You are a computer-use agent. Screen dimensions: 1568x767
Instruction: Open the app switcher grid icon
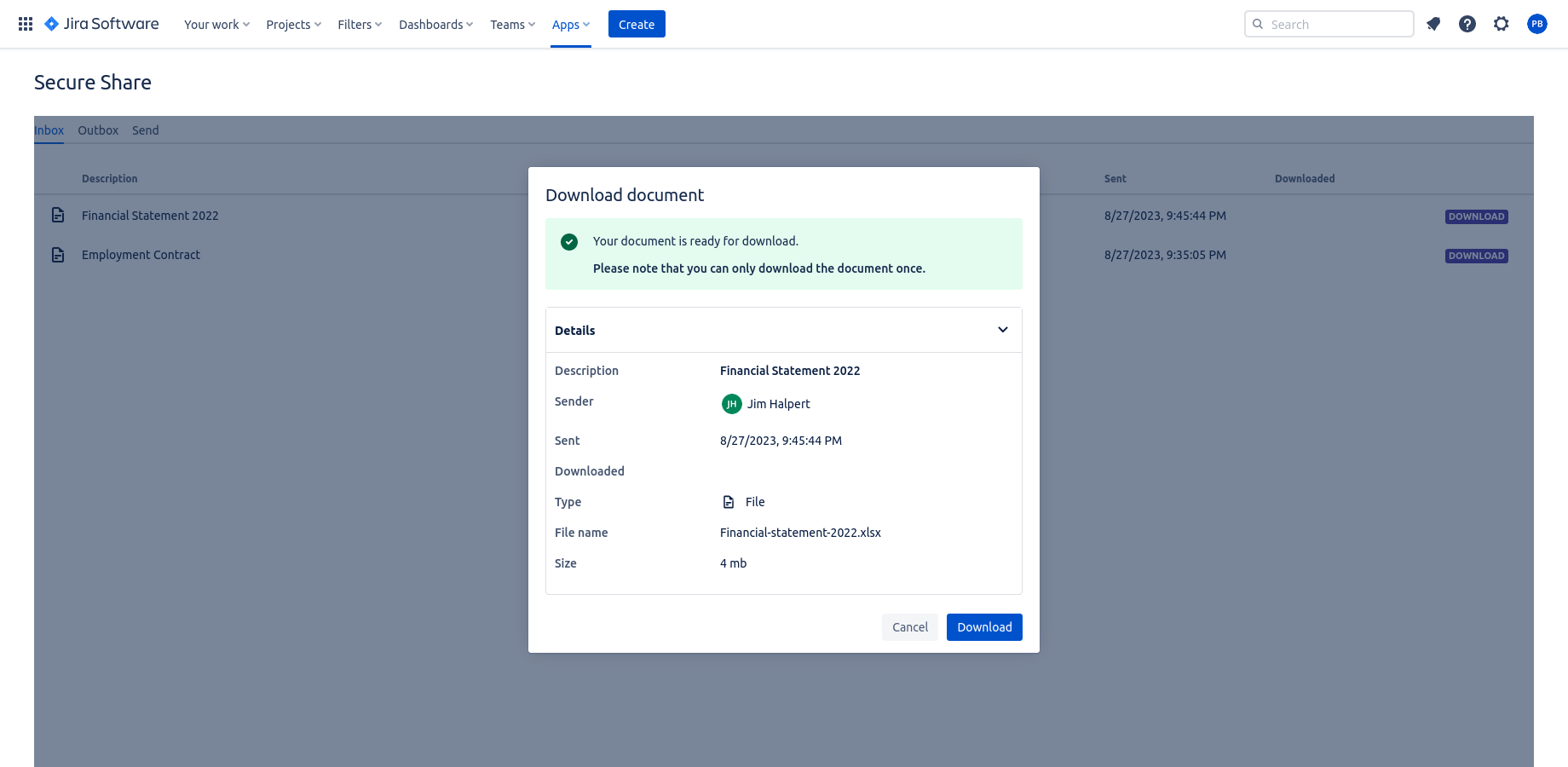26,24
